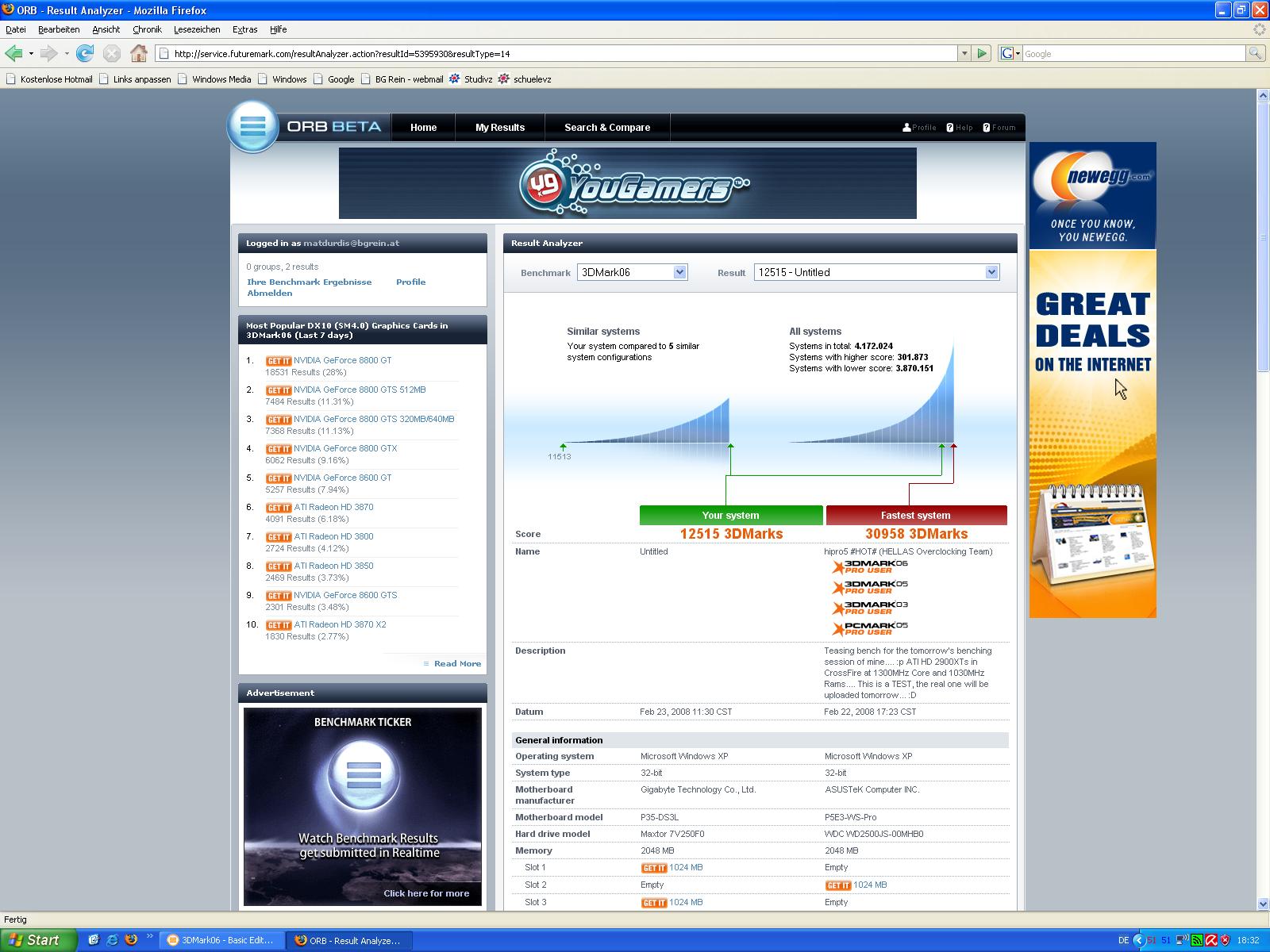Click the green Go arrow beside address bar

(982, 53)
